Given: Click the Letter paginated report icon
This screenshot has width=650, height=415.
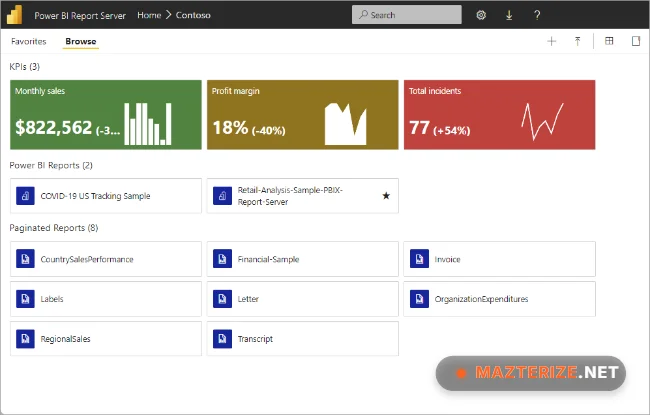Looking at the screenshot, I should [222, 299].
